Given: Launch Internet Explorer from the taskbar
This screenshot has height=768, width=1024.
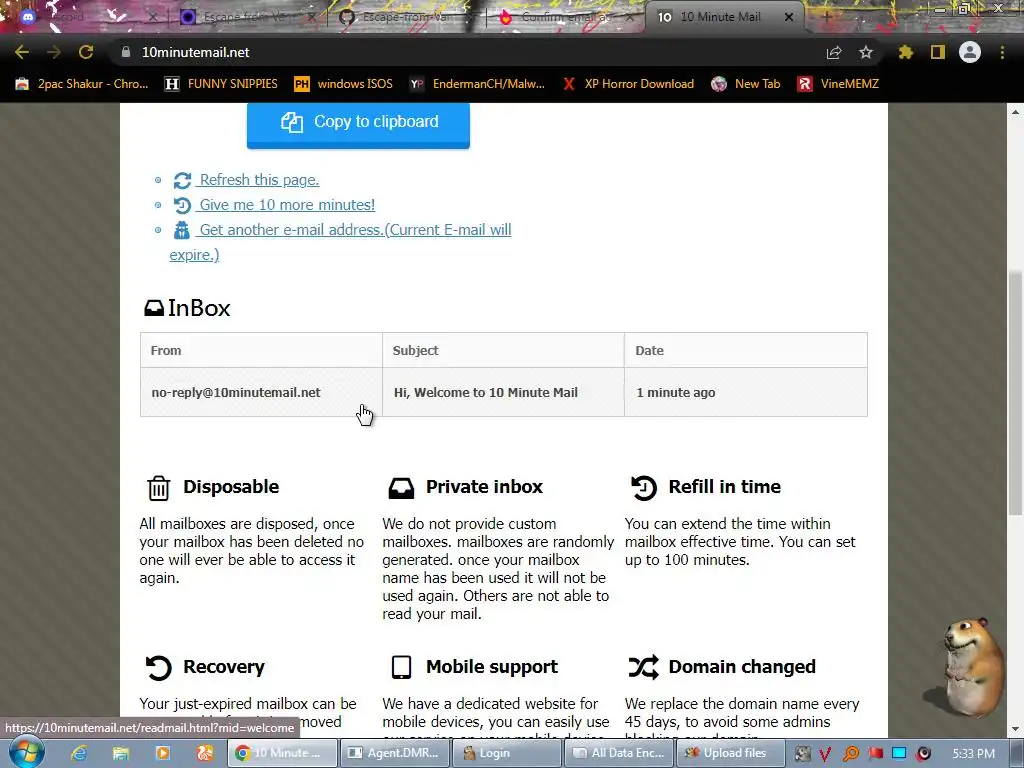Looking at the screenshot, I should point(79,753).
